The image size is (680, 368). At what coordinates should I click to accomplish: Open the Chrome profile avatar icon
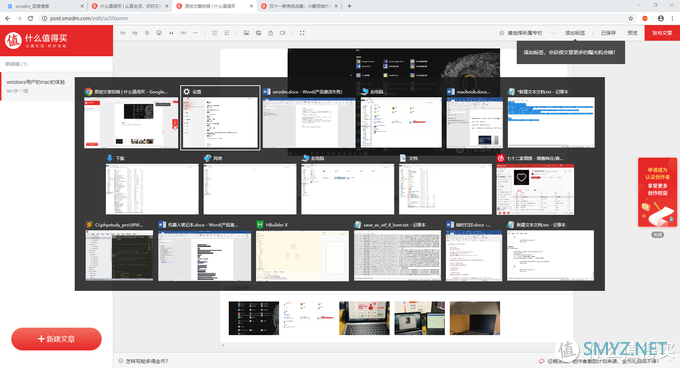point(660,18)
